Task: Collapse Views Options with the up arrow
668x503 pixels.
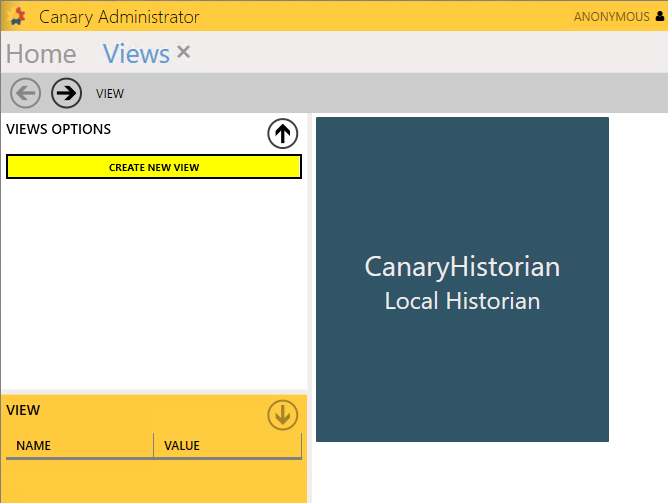Action: pos(283,133)
